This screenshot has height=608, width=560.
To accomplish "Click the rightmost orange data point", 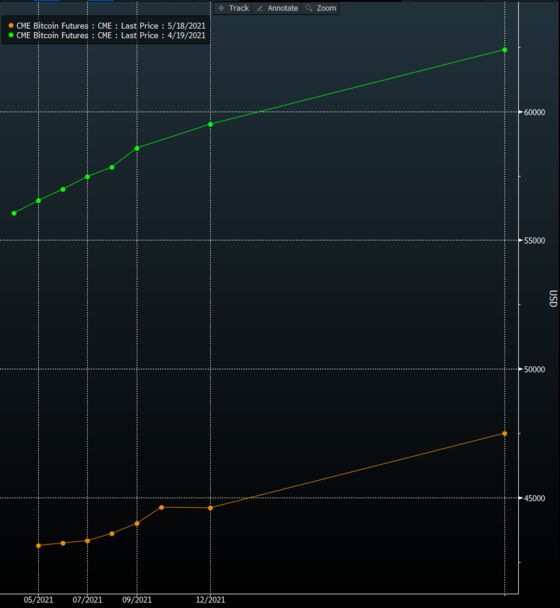I will (x=505, y=434).
